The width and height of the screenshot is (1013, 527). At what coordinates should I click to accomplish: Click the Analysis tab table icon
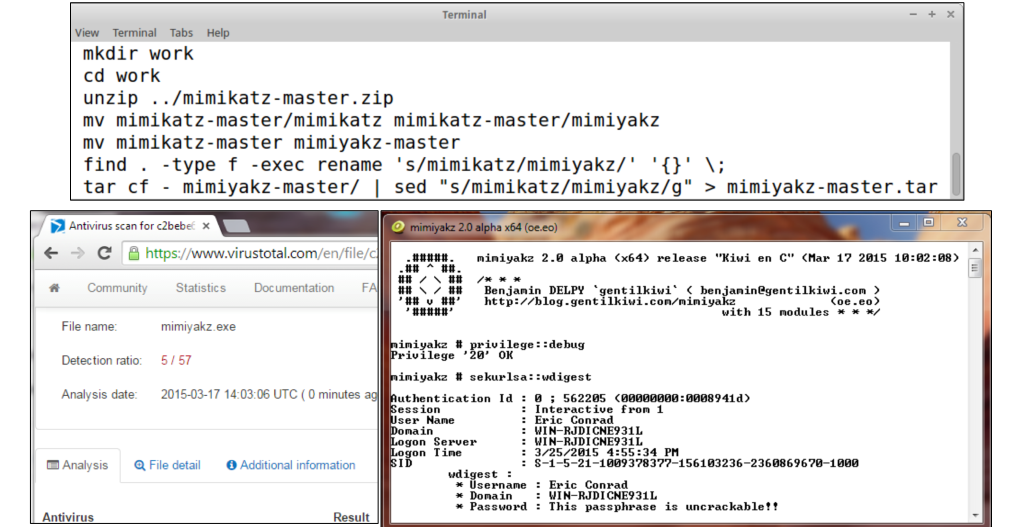point(53,465)
